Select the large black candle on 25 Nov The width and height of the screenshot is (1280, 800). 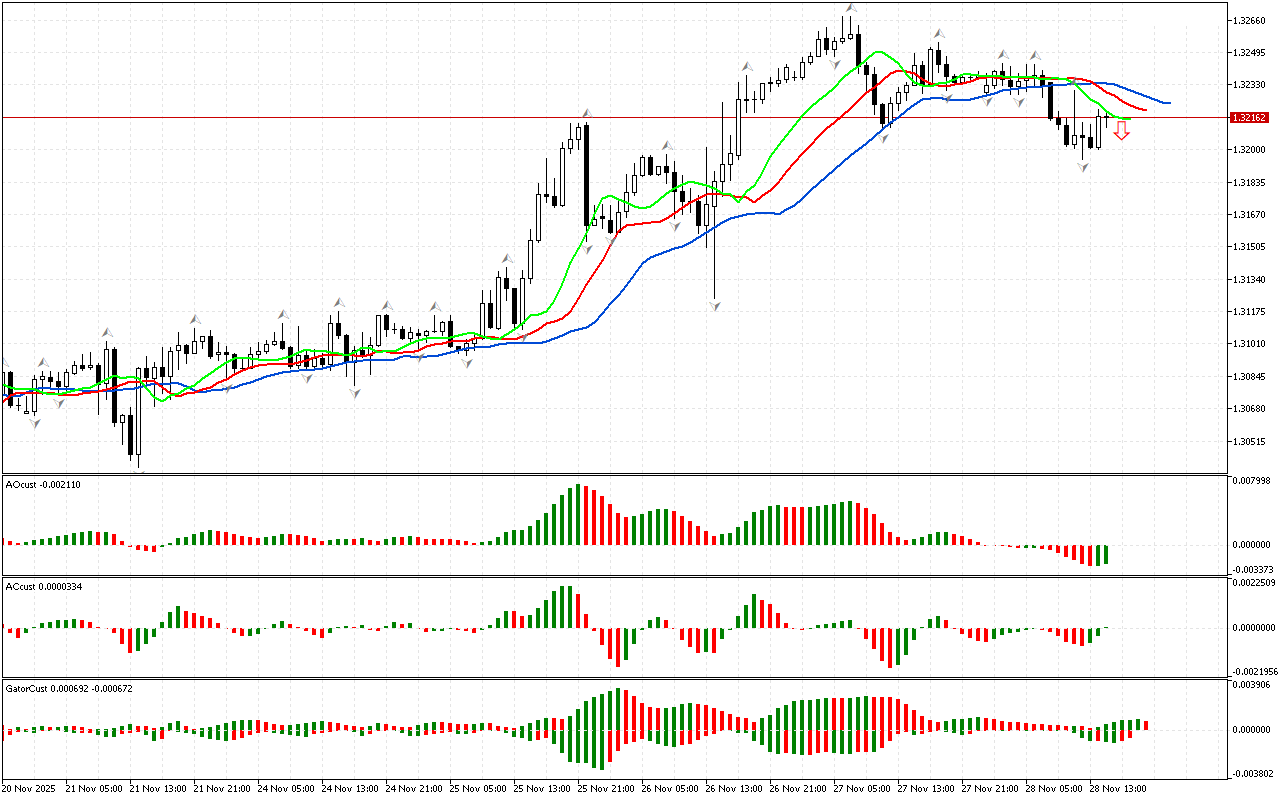click(586, 175)
